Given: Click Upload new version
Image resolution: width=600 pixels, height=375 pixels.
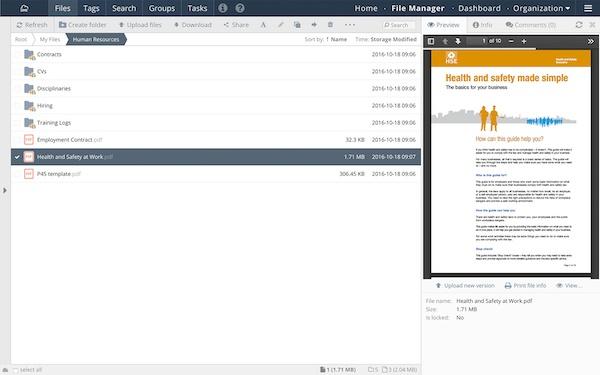Looking at the screenshot, I should pyautogui.click(x=465, y=285).
